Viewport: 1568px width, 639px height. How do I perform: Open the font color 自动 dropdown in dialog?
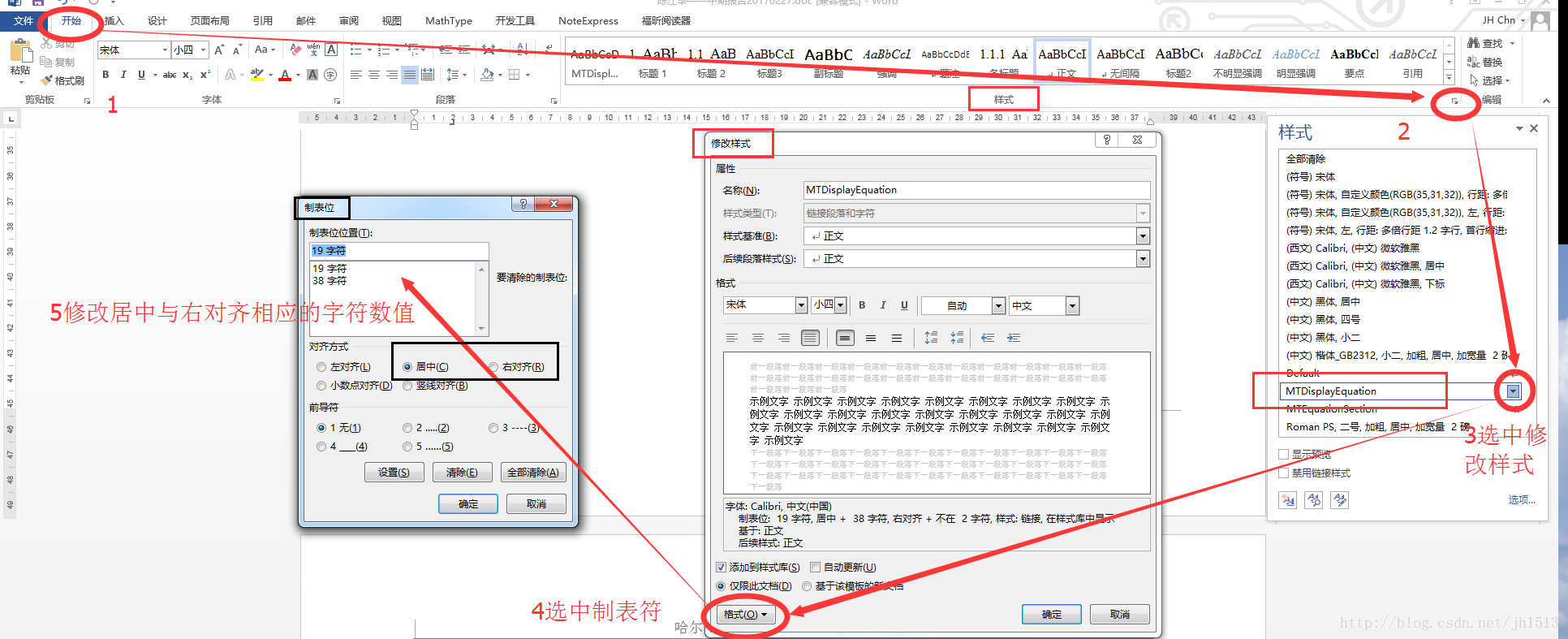click(998, 305)
